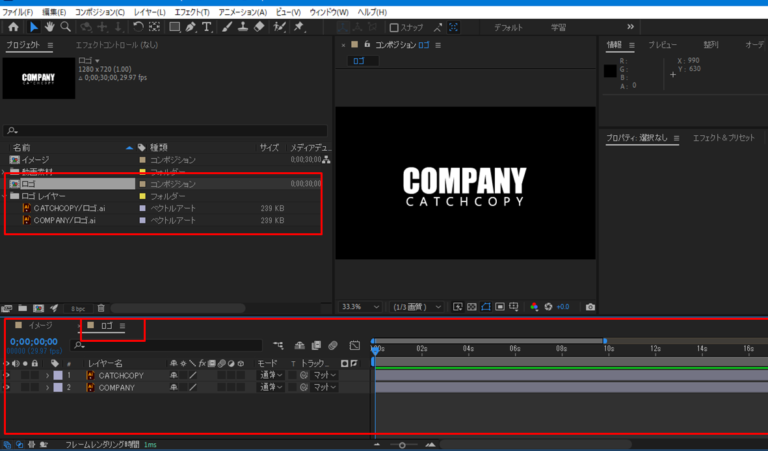
Task: Hide the CATCHCOPY layer with its eye toggle
Action: click(x=7, y=375)
